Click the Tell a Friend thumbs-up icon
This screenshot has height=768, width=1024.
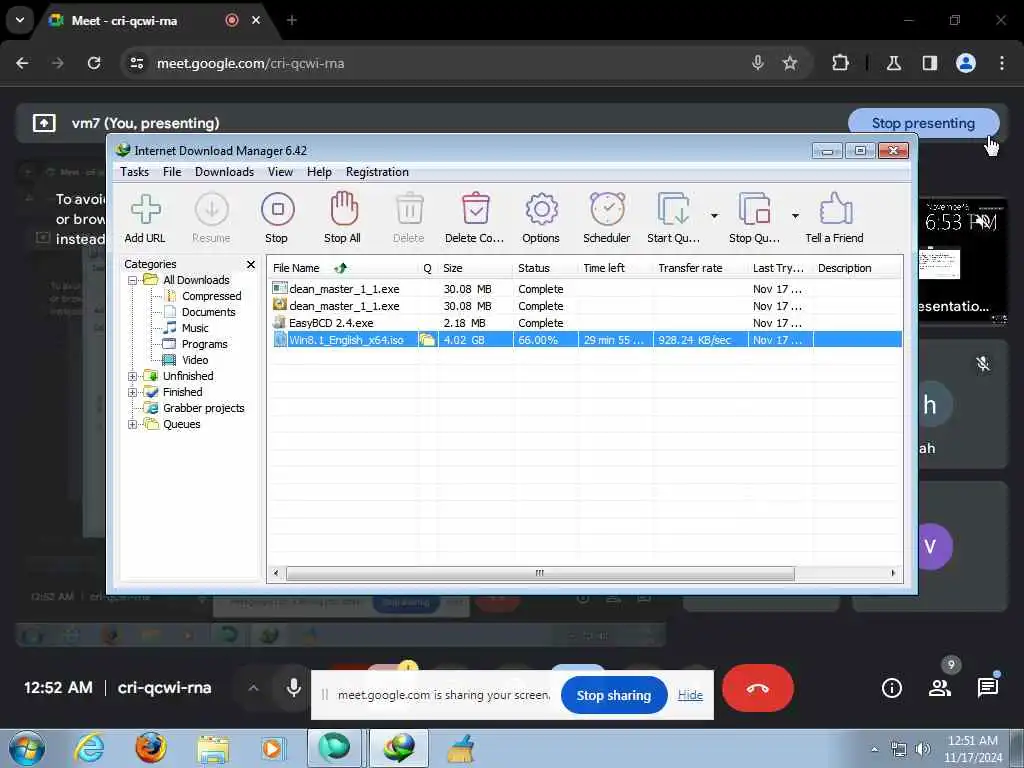(x=835, y=217)
